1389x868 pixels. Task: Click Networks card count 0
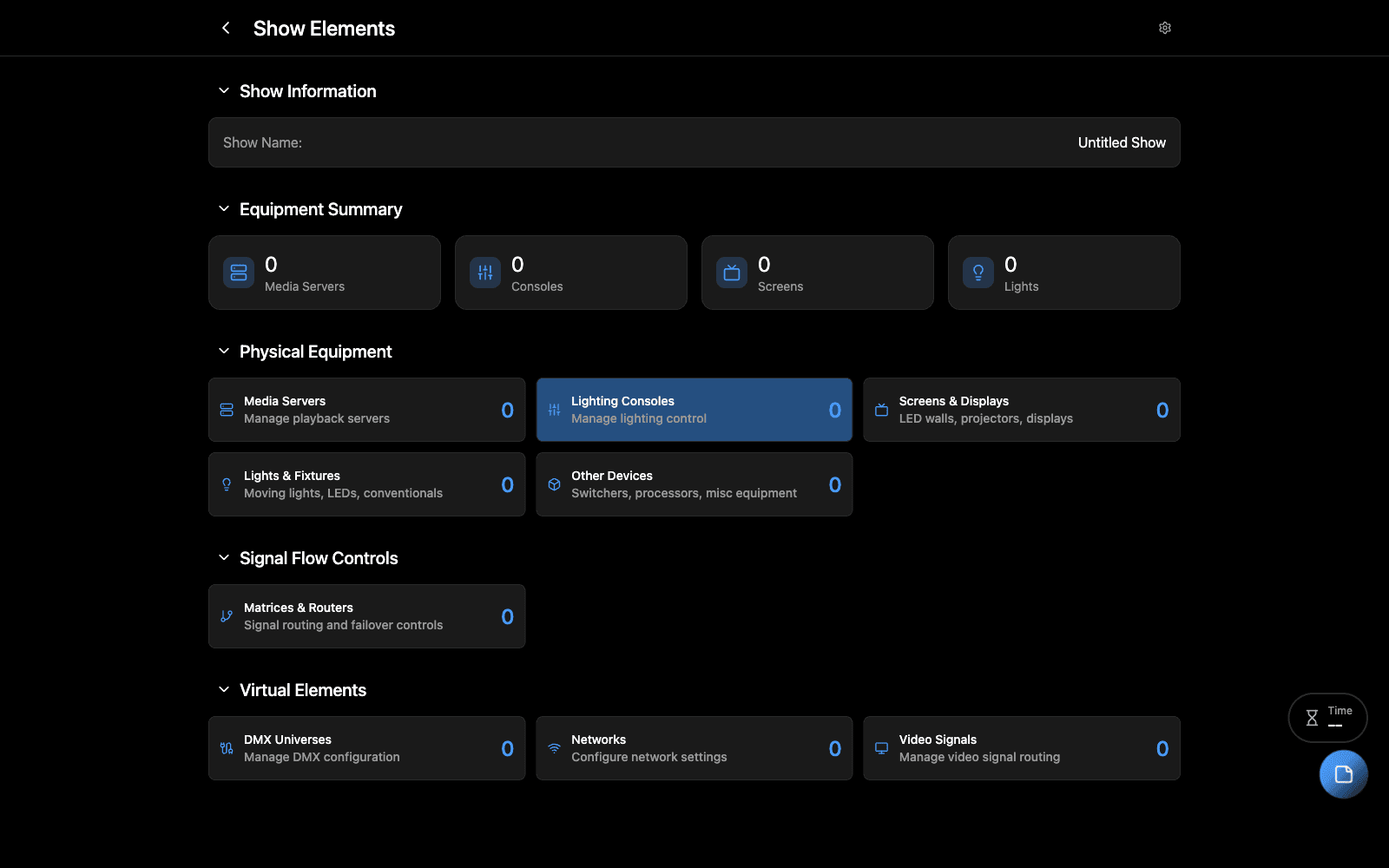click(835, 748)
